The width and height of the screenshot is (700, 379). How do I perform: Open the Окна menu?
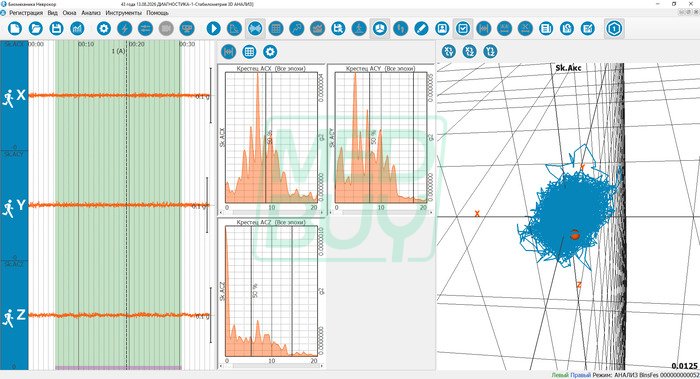click(69, 13)
